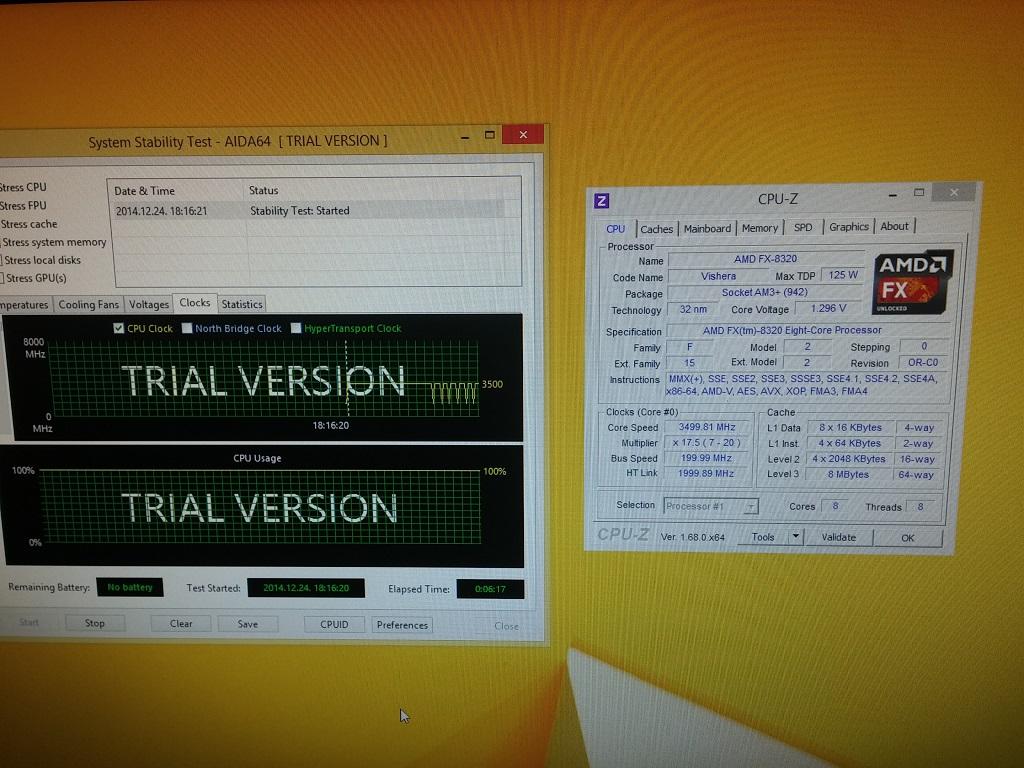This screenshot has height=768, width=1024.
Task: Click the Multiplier value x 17.5
Action: [707, 443]
